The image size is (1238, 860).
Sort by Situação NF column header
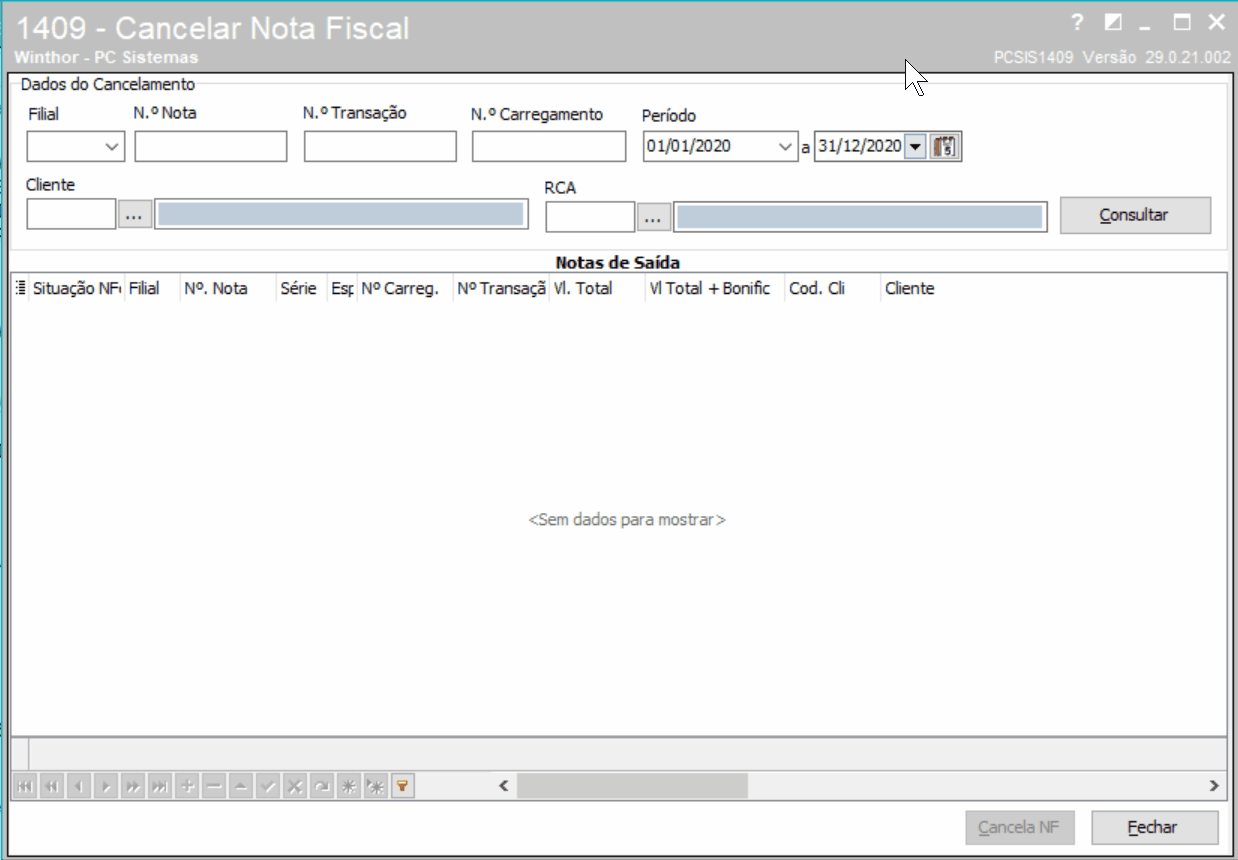tap(77, 288)
